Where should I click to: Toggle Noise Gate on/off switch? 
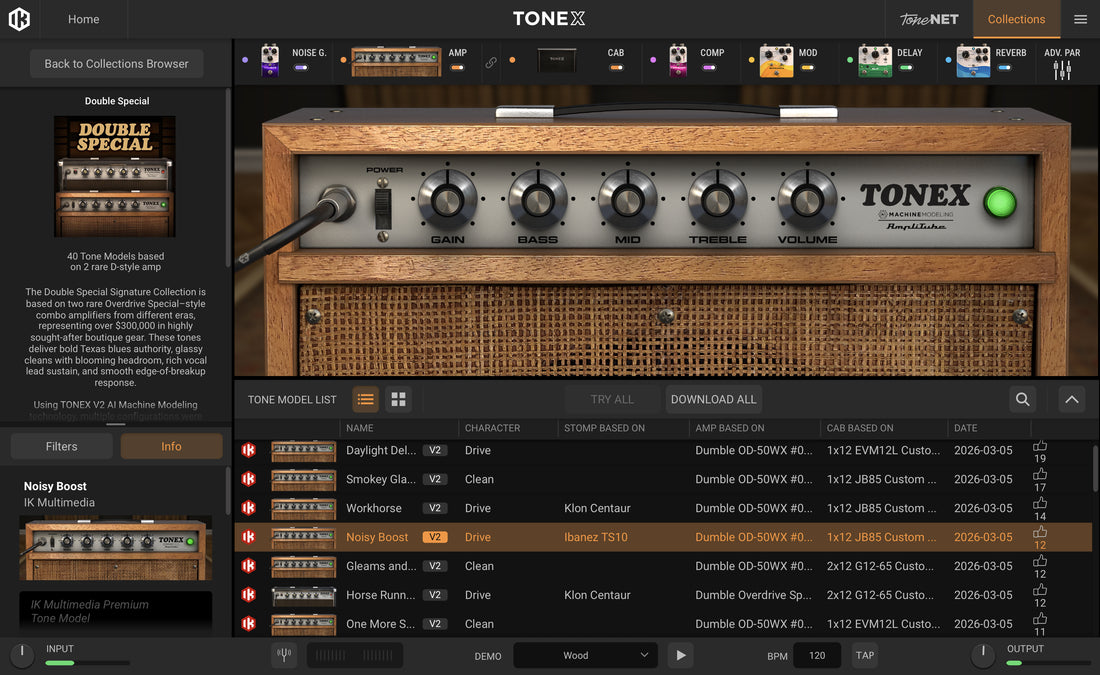[x=301, y=68]
